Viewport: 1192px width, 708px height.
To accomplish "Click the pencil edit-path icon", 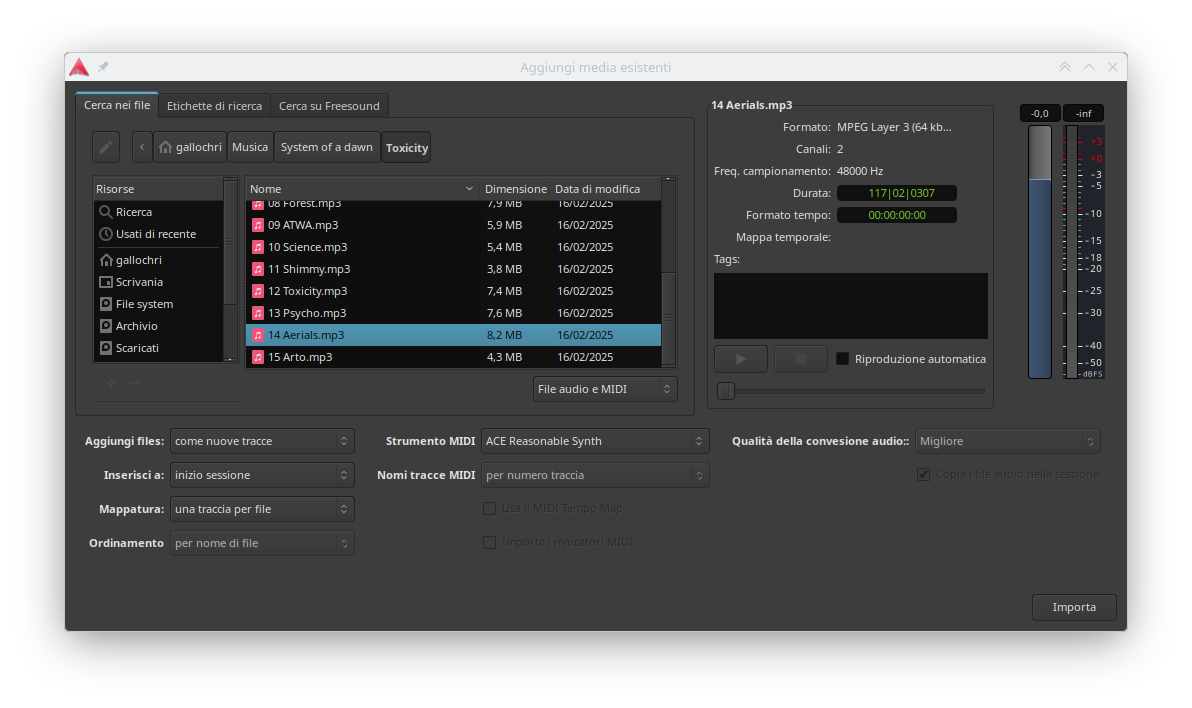I will point(106,147).
